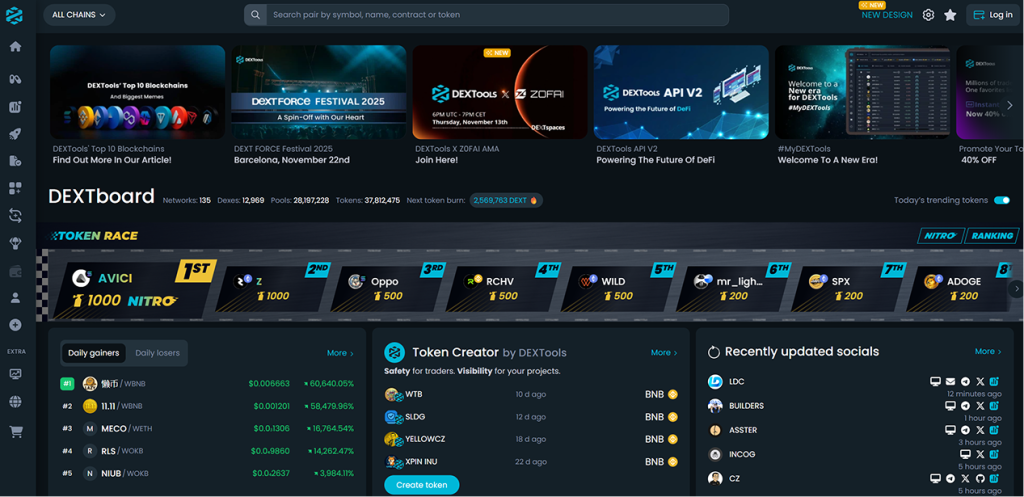
Task: Open LDC's Telegram icon link
Action: 965,382
